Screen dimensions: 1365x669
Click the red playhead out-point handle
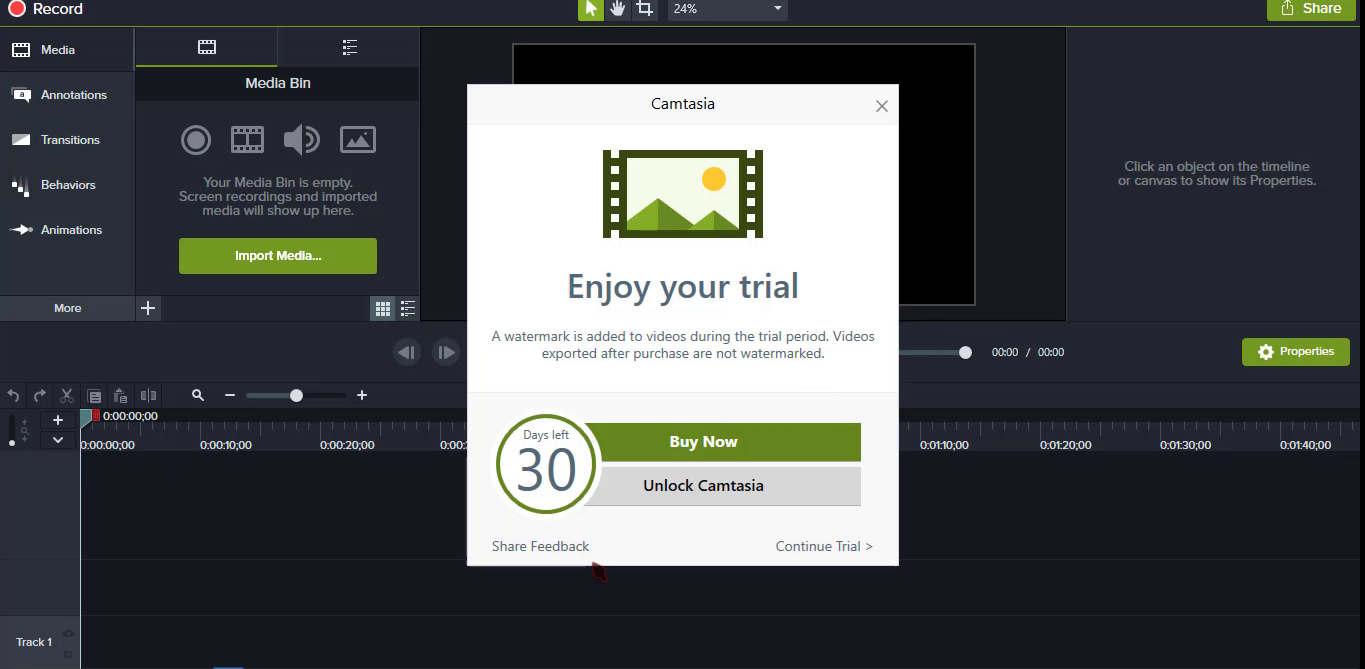pos(96,415)
